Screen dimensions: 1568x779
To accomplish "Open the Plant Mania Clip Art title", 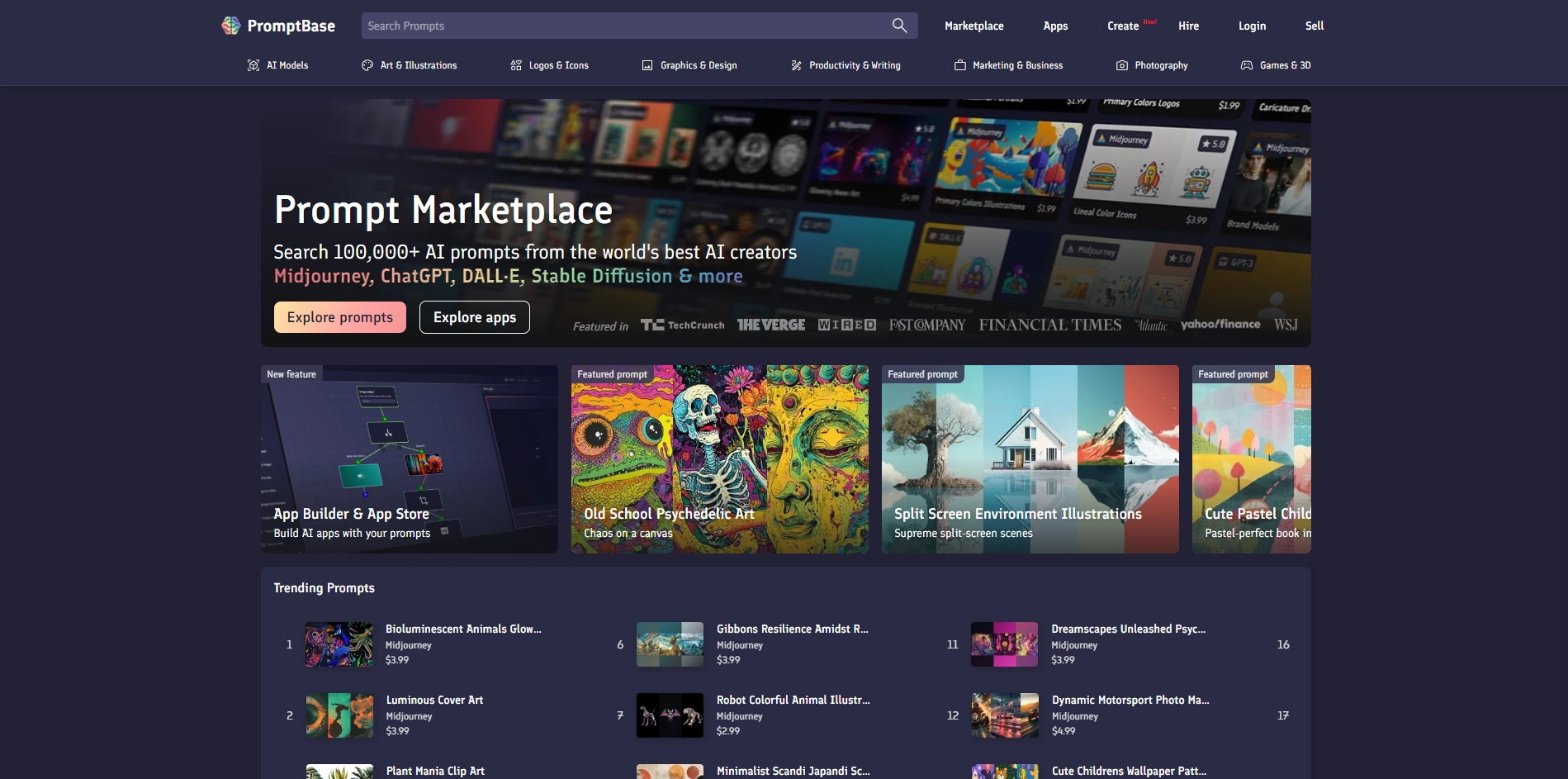I will 435,771.
